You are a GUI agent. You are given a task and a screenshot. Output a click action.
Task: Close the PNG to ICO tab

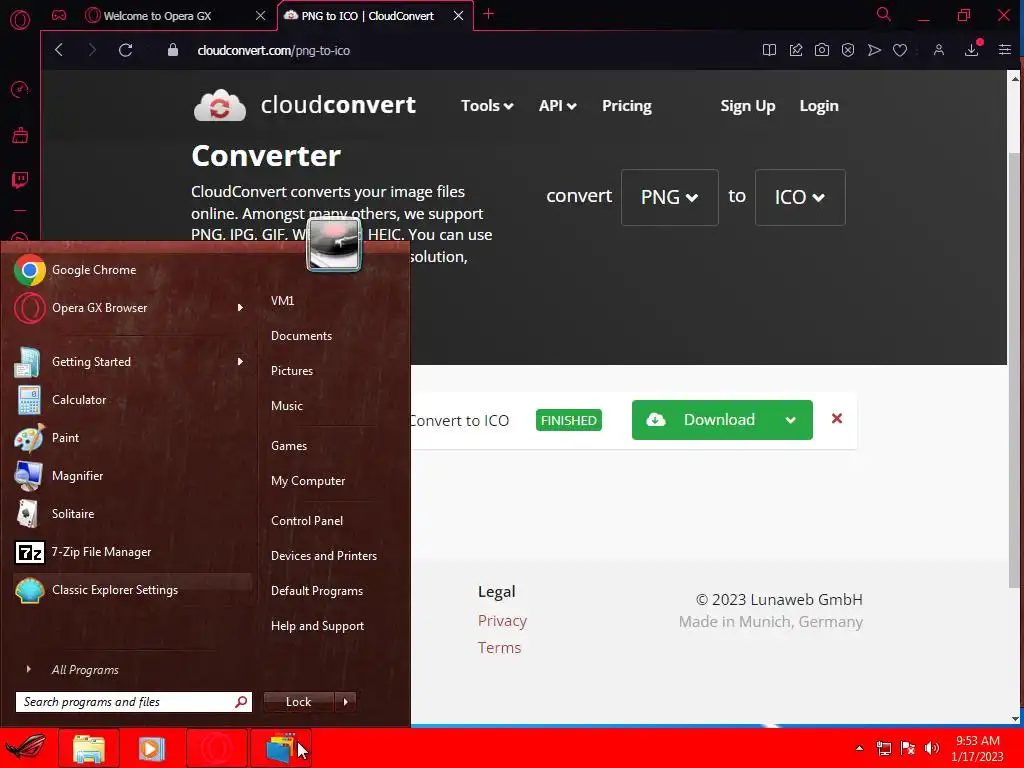(458, 16)
